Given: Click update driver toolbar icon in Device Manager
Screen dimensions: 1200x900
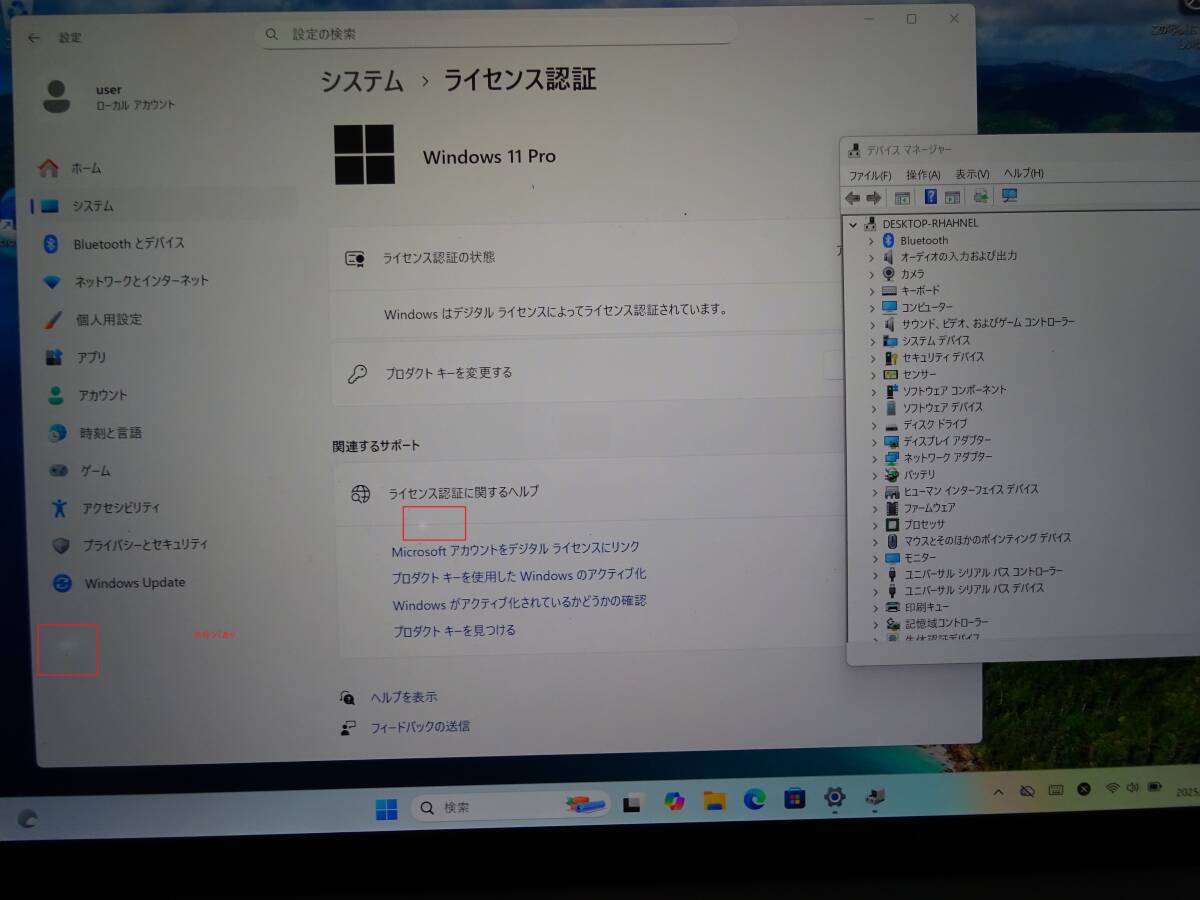Looking at the screenshot, I should click(980, 197).
